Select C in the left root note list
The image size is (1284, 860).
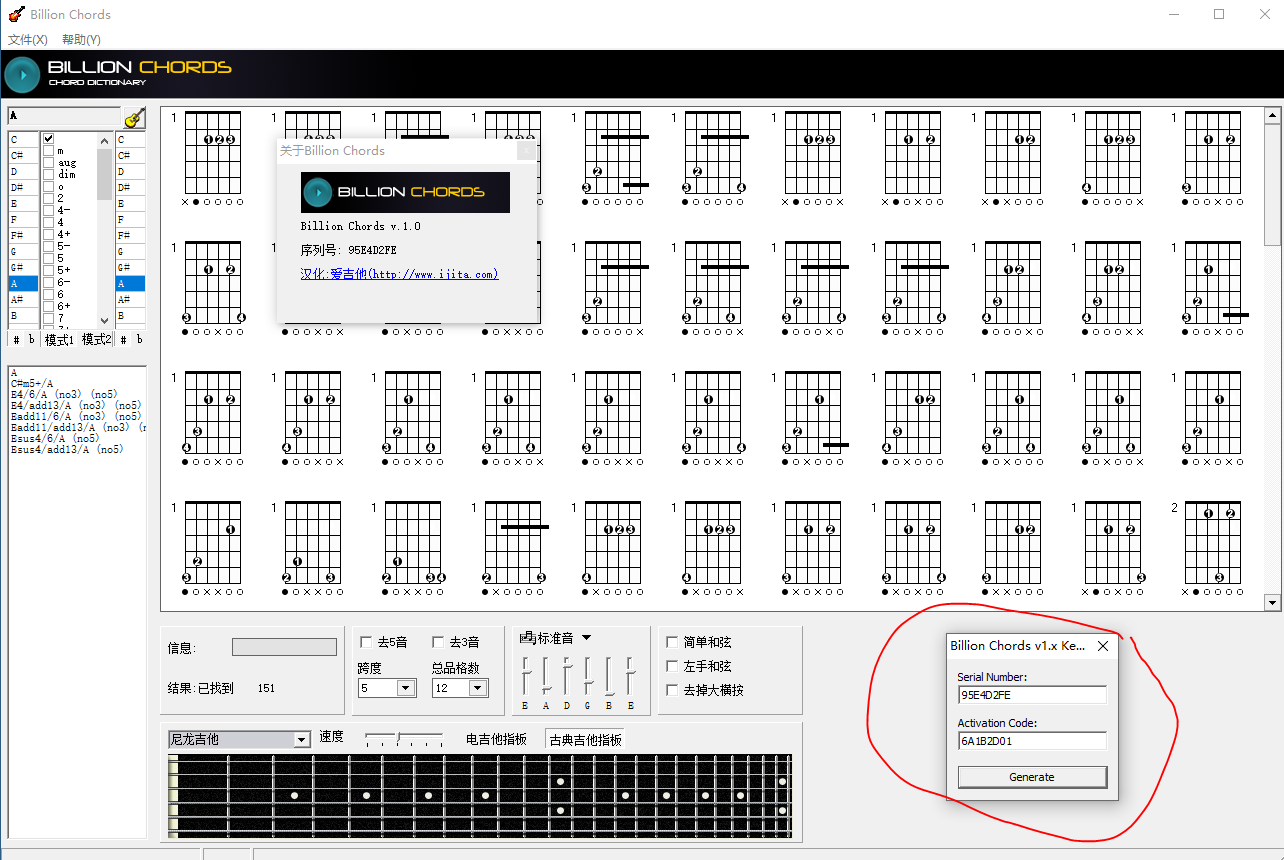point(23,140)
